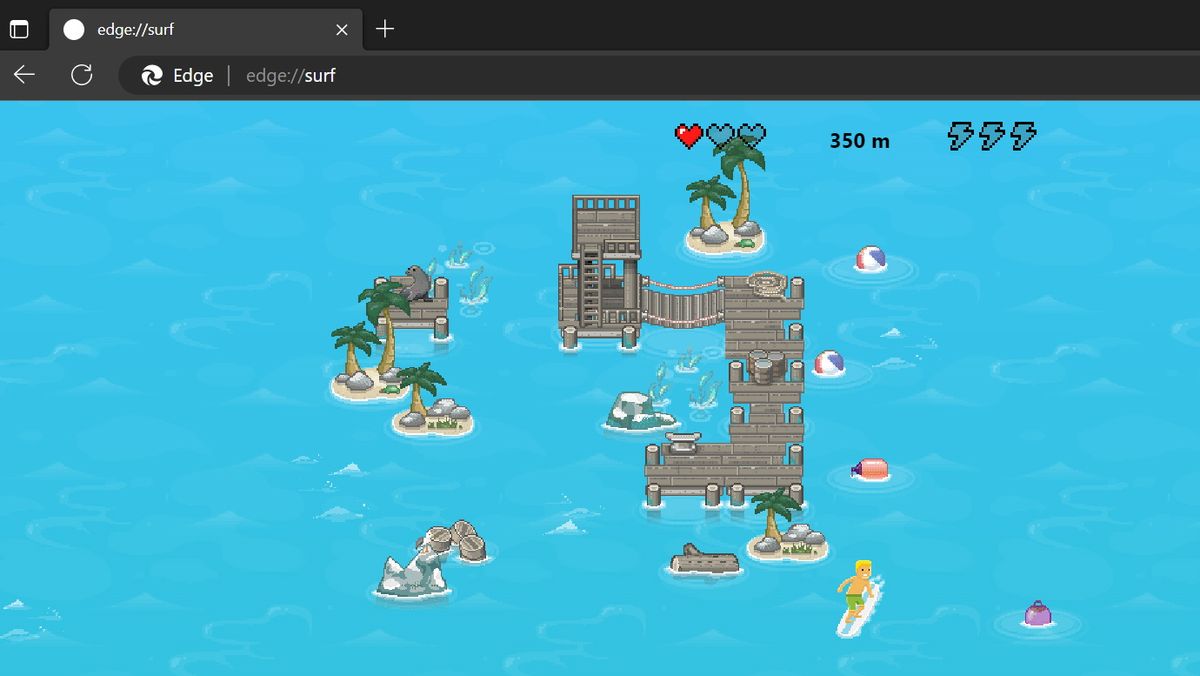Click the purple jellyfish obstacle

1040,614
